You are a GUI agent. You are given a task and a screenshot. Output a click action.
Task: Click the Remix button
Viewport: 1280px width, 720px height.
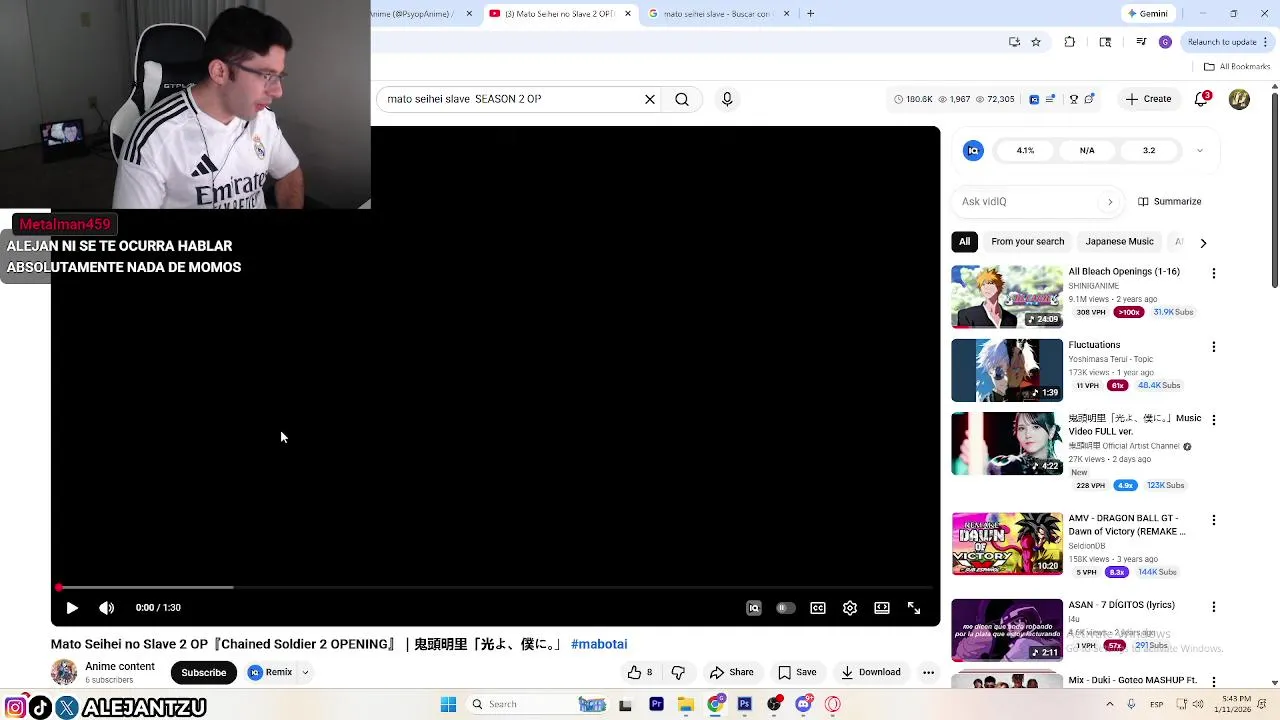270,672
